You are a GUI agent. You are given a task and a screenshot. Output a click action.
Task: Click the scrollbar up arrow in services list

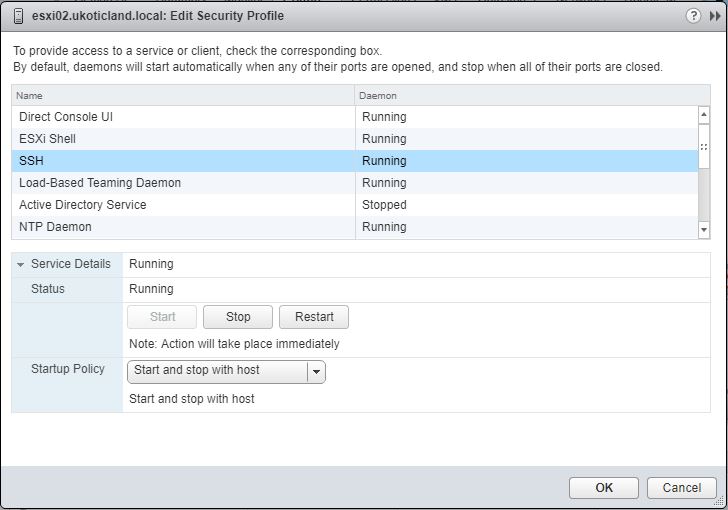click(704, 114)
